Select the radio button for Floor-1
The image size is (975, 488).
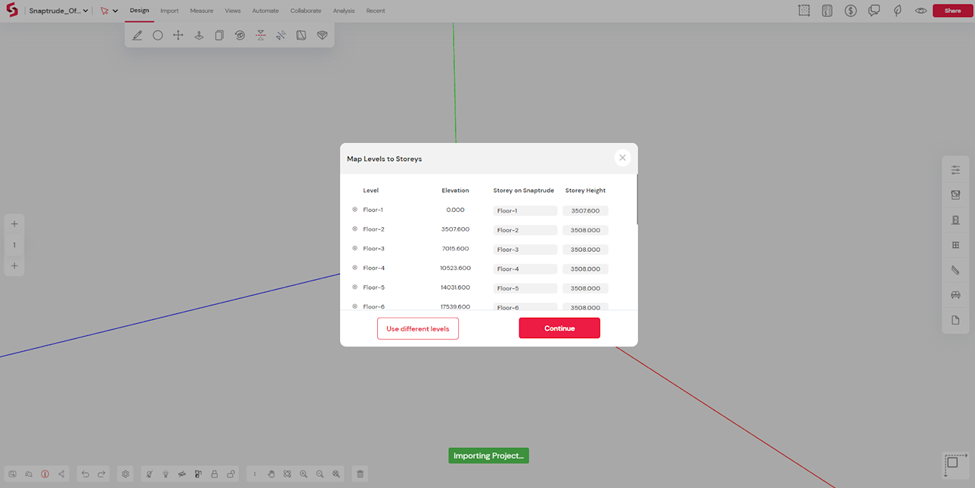355,209
